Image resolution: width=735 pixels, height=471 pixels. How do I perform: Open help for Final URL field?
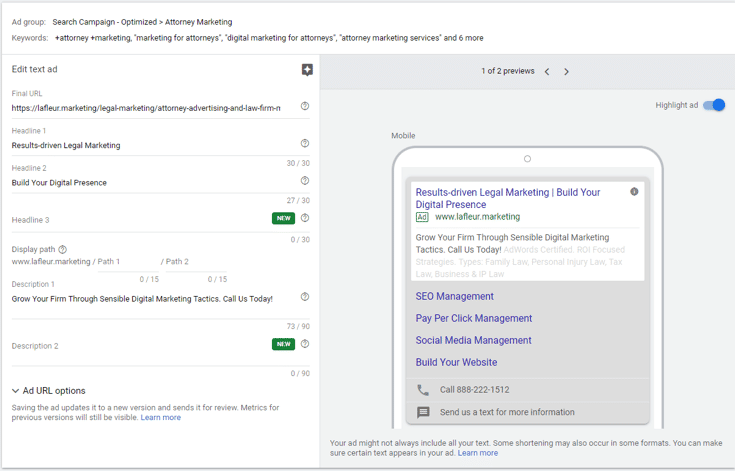point(305,106)
